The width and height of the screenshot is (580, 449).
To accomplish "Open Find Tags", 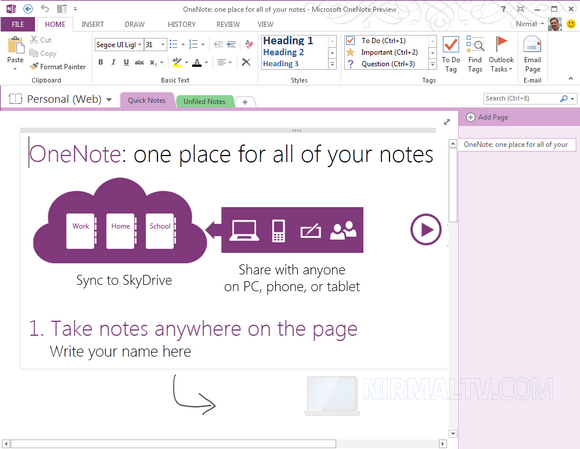I will point(475,54).
